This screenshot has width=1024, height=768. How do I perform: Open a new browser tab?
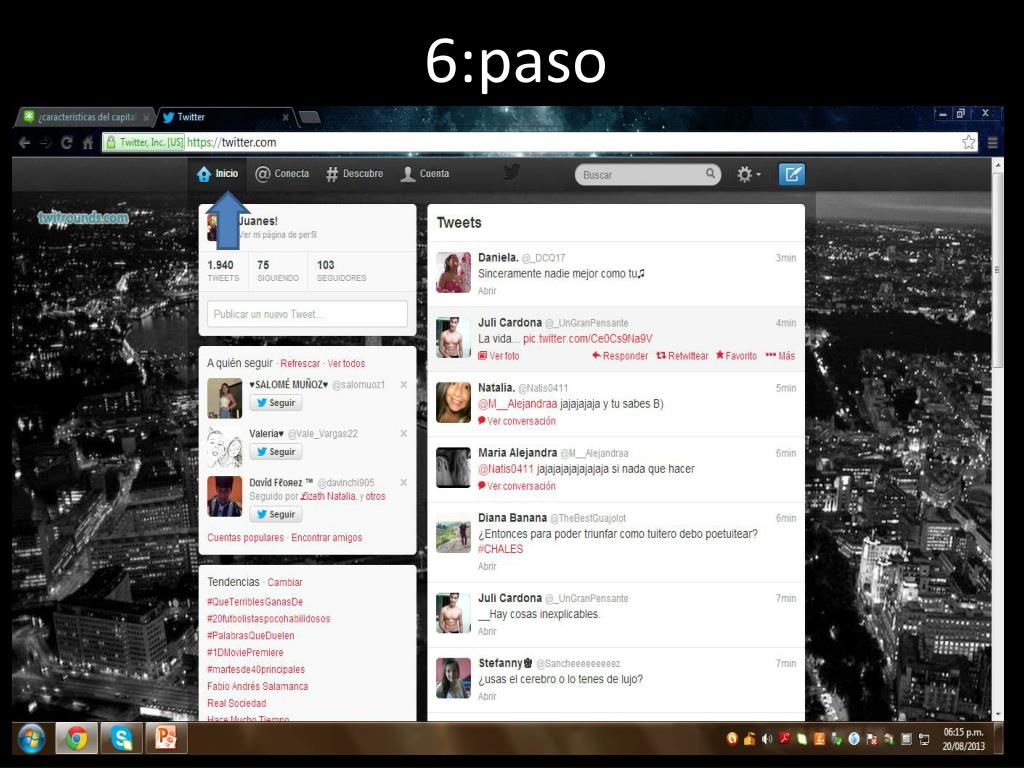pyautogui.click(x=309, y=118)
